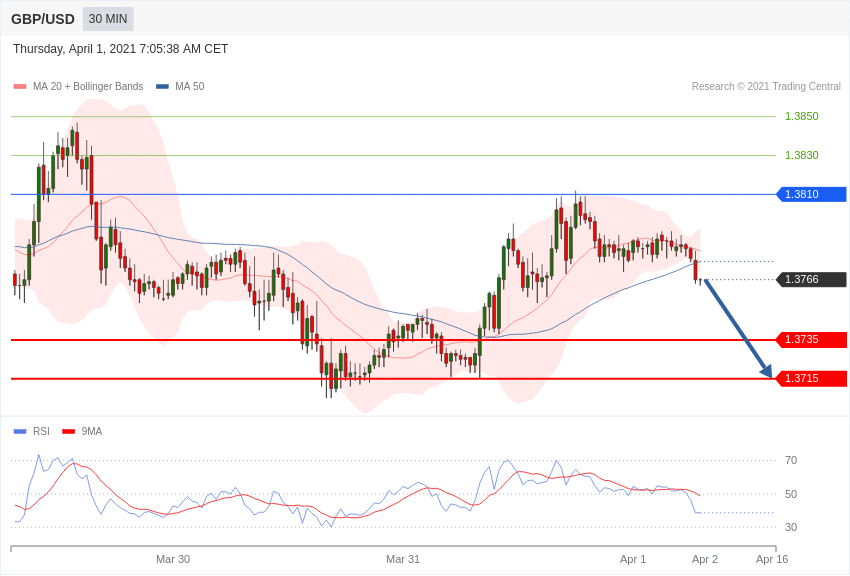Click the Apr 2 date axis label
The height and width of the screenshot is (576, 850).
click(705, 559)
